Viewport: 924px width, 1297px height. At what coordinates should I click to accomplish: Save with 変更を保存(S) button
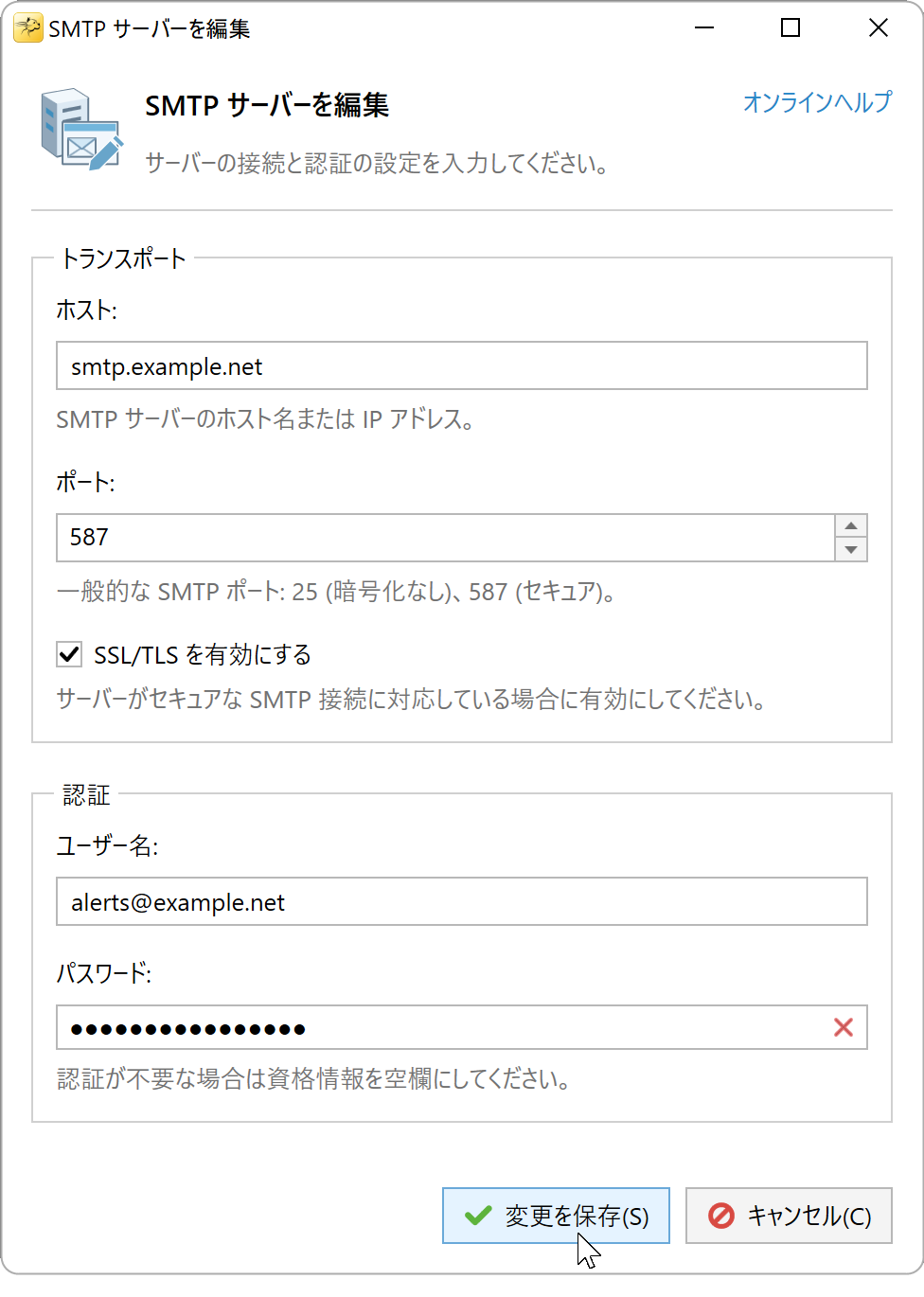coord(556,1216)
